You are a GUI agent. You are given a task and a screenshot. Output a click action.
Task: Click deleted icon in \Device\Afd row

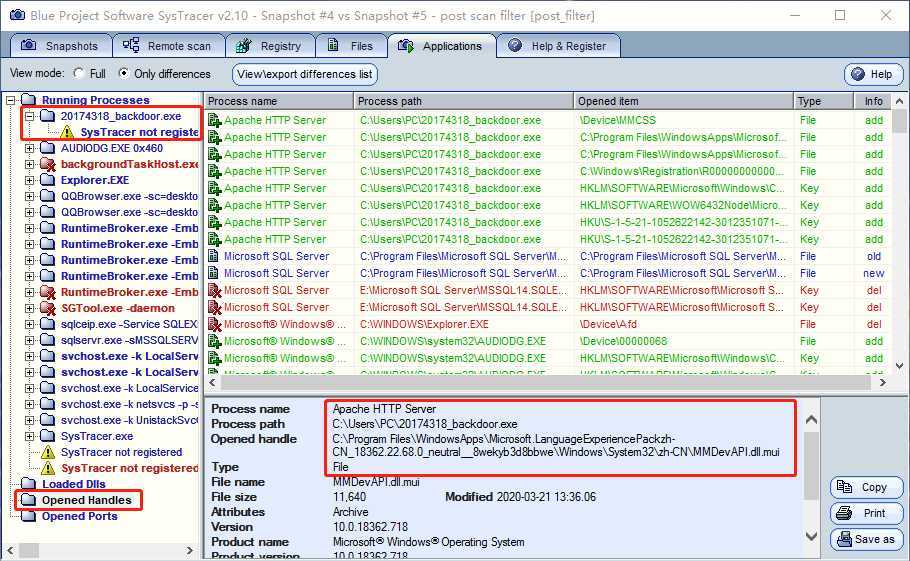coord(215,324)
